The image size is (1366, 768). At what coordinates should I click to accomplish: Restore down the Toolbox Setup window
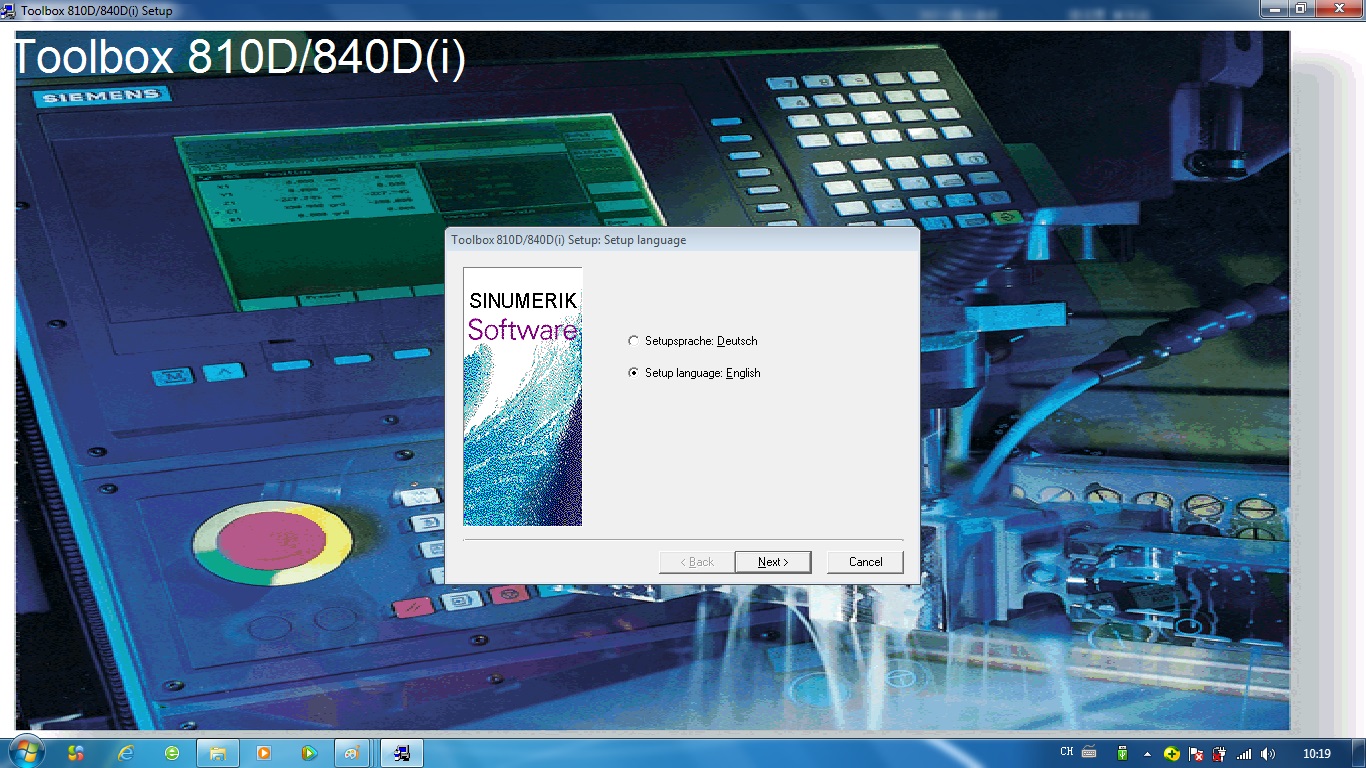click(1301, 9)
